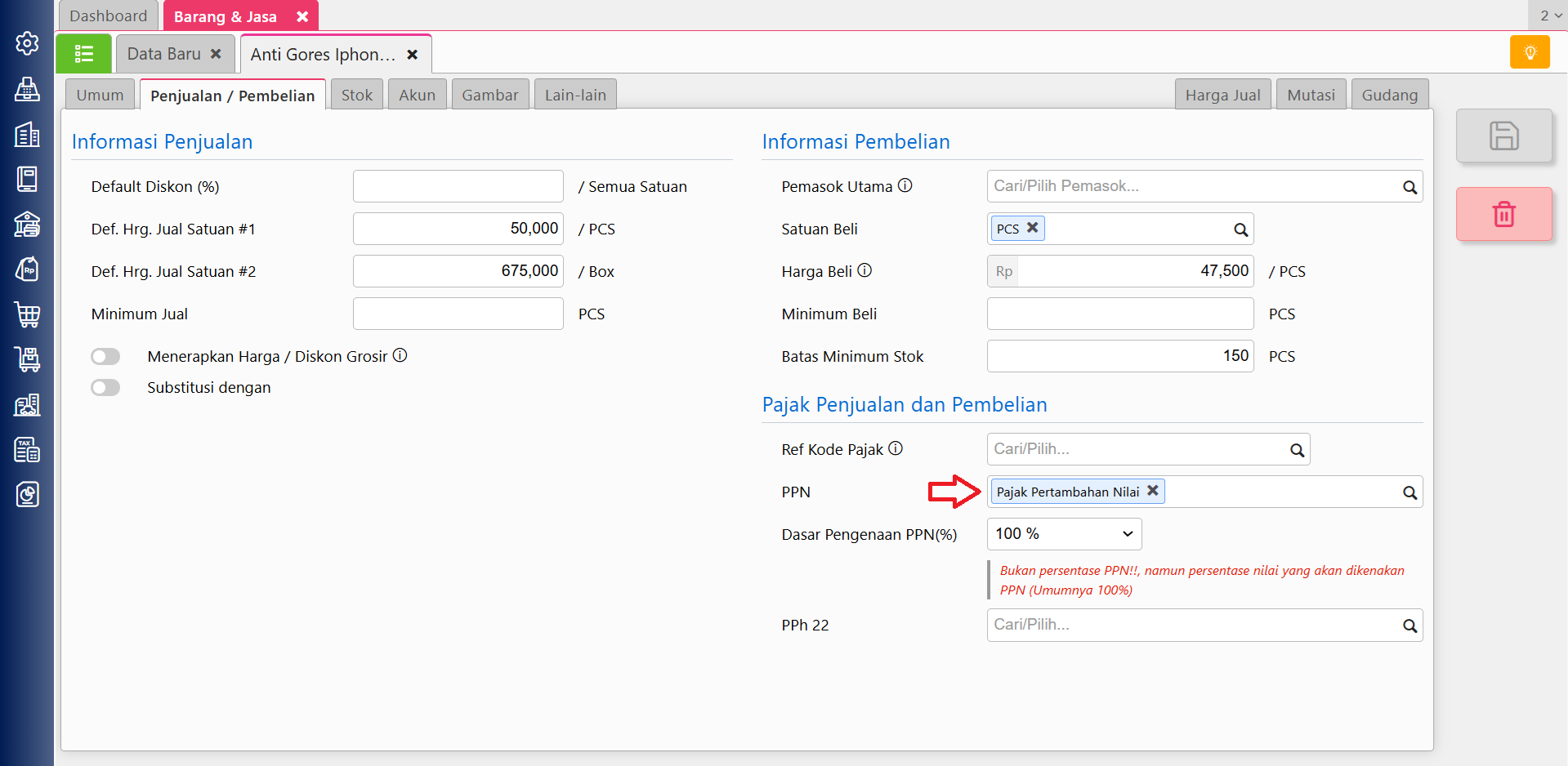This screenshot has width=1568, height=766.
Task: Go to the Dashboard tab
Action: tap(108, 16)
